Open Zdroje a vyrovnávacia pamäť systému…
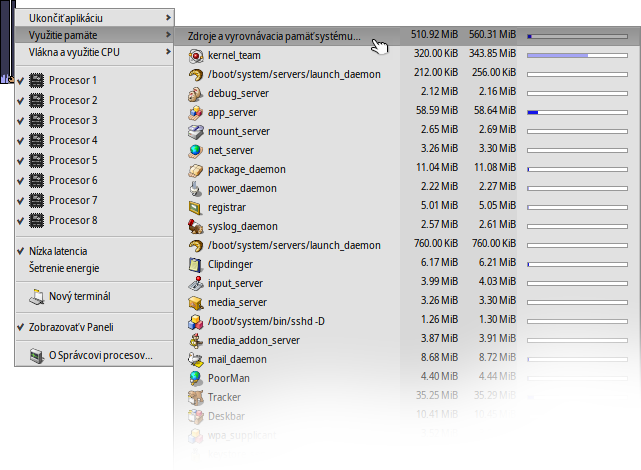Viewport: 641px width, 470px height. pos(408,36)
